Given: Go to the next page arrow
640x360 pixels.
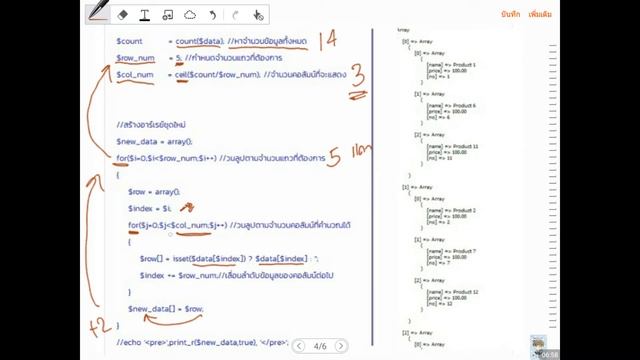Looking at the screenshot, I should [341, 346].
